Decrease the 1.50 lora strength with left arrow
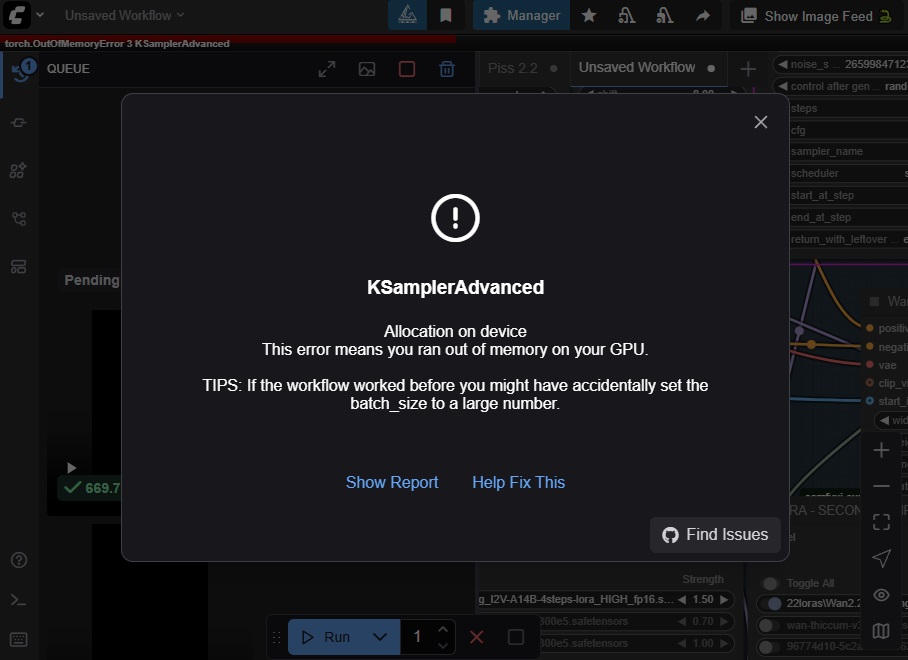This screenshot has height=660, width=908. (x=682, y=599)
